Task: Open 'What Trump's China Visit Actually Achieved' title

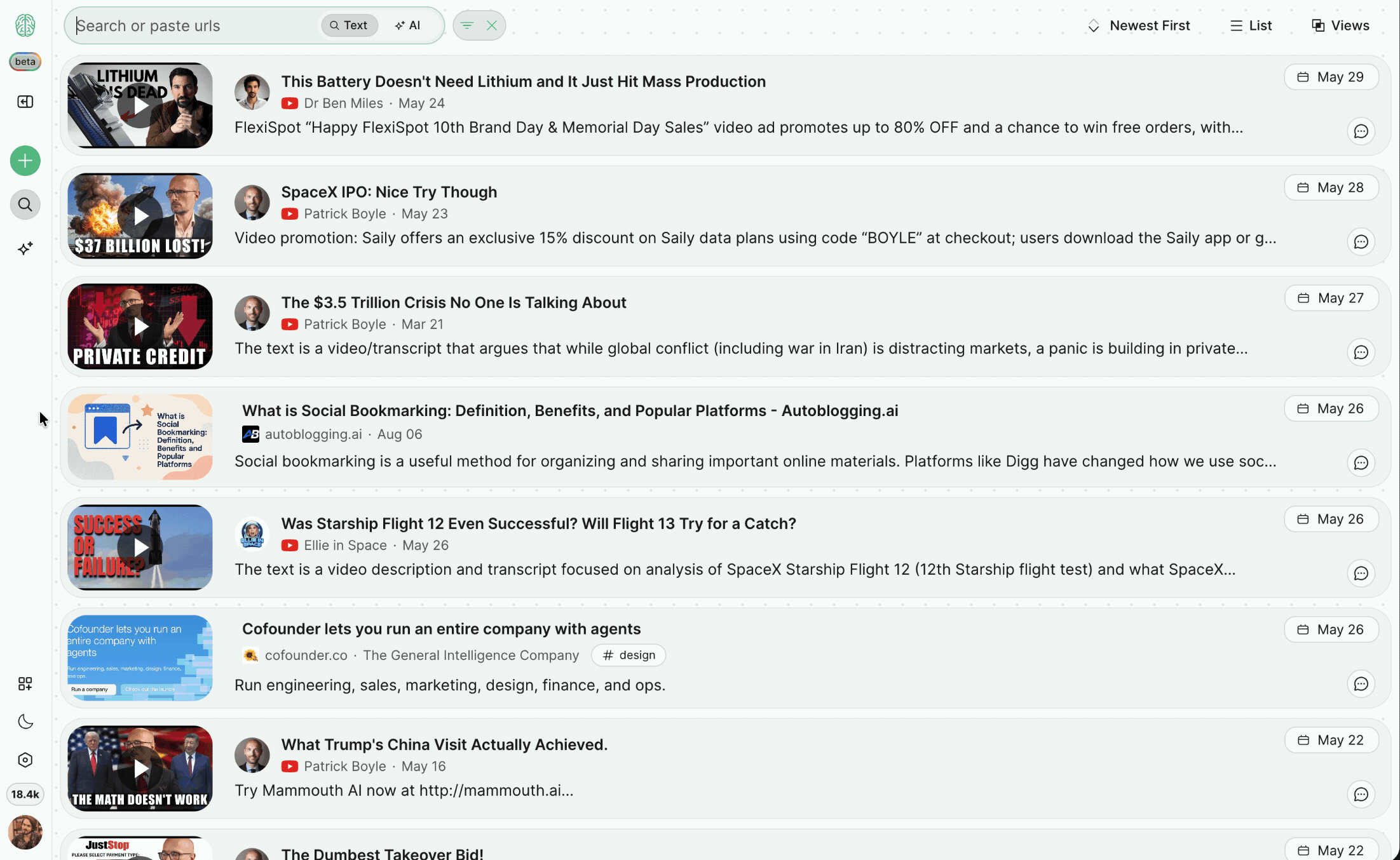Action: pyautogui.click(x=445, y=744)
